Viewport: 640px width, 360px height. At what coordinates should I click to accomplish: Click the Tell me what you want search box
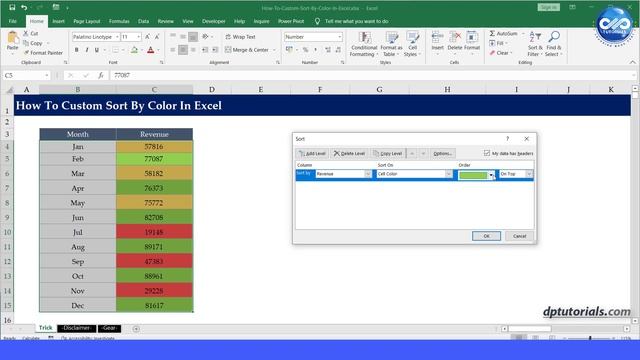tap(356, 21)
